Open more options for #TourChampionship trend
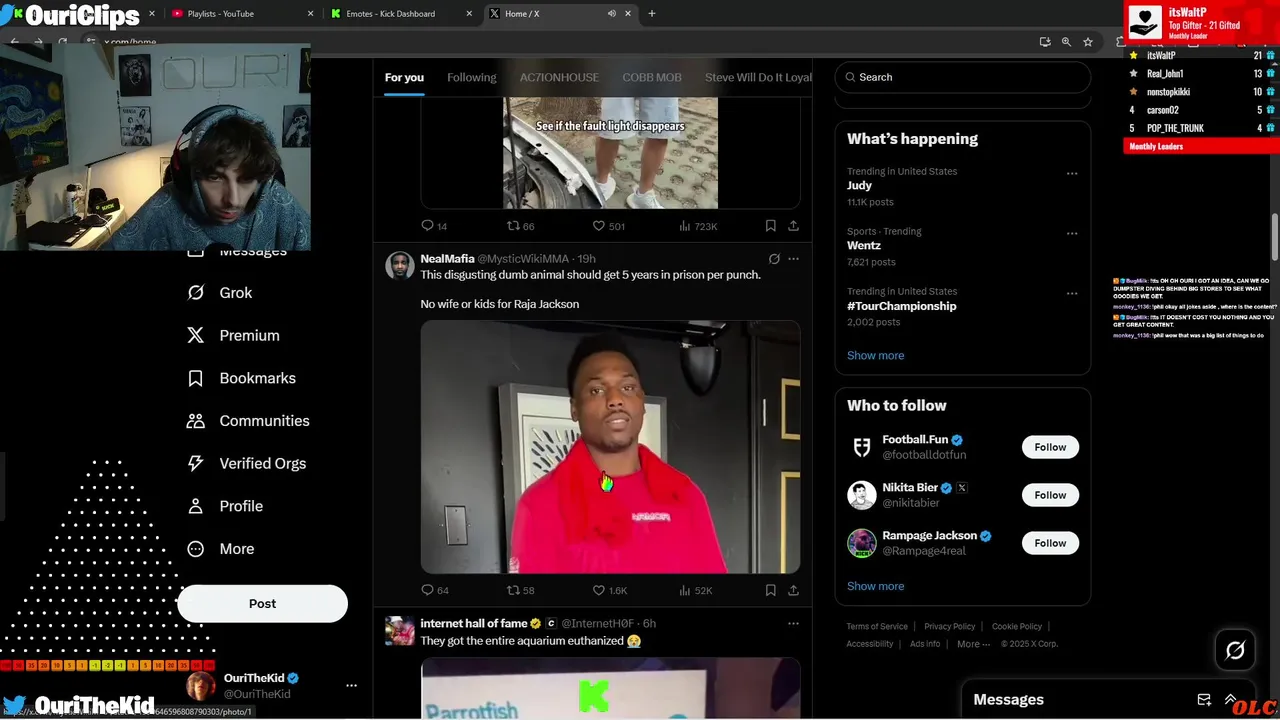 coord(1072,294)
